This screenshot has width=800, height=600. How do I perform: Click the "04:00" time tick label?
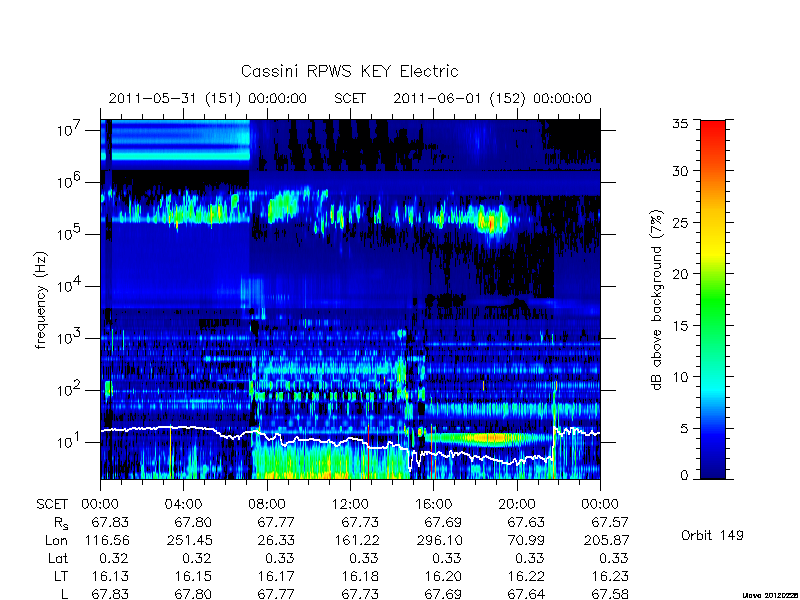point(183,504)
